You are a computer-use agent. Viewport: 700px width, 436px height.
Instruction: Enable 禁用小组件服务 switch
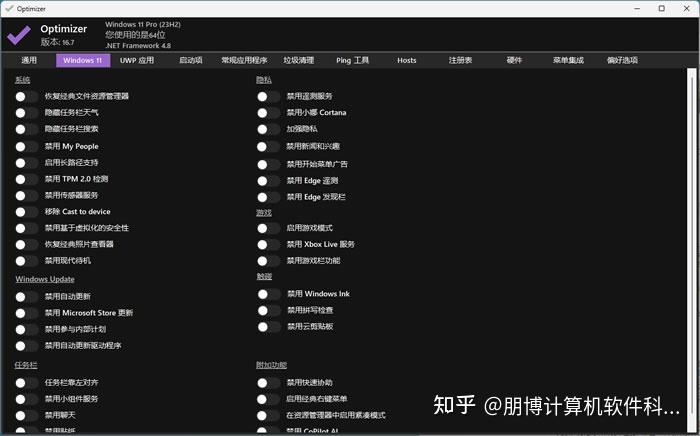coord(26,399)
